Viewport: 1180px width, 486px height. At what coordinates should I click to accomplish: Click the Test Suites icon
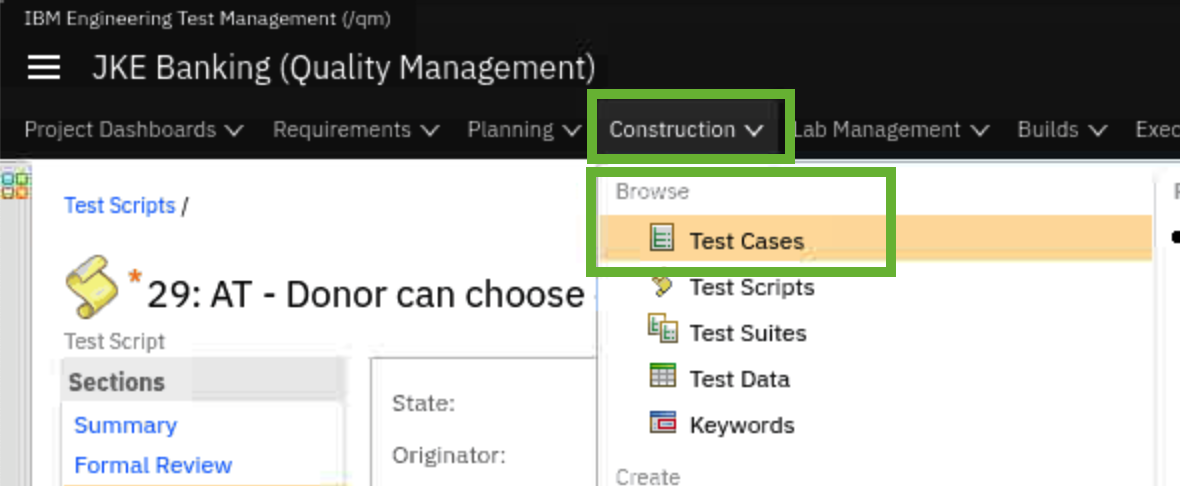coord(662,330)
